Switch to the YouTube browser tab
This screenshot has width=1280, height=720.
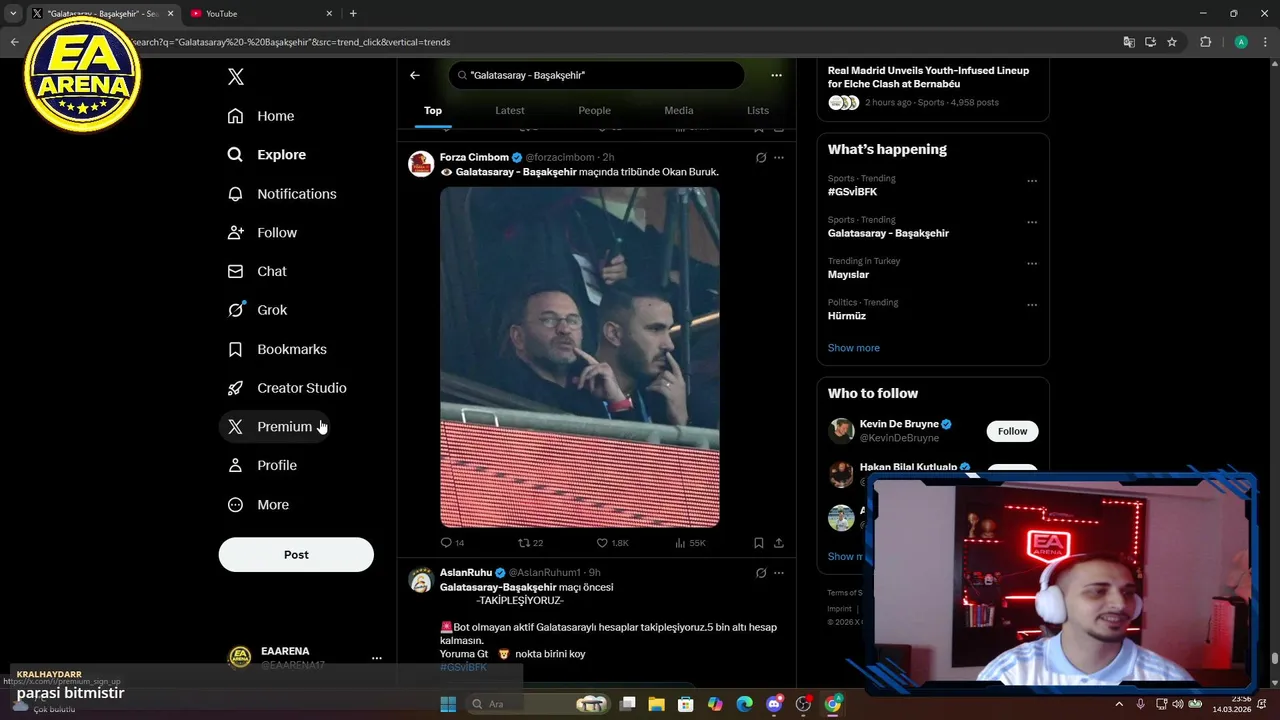tap(262, 14)
